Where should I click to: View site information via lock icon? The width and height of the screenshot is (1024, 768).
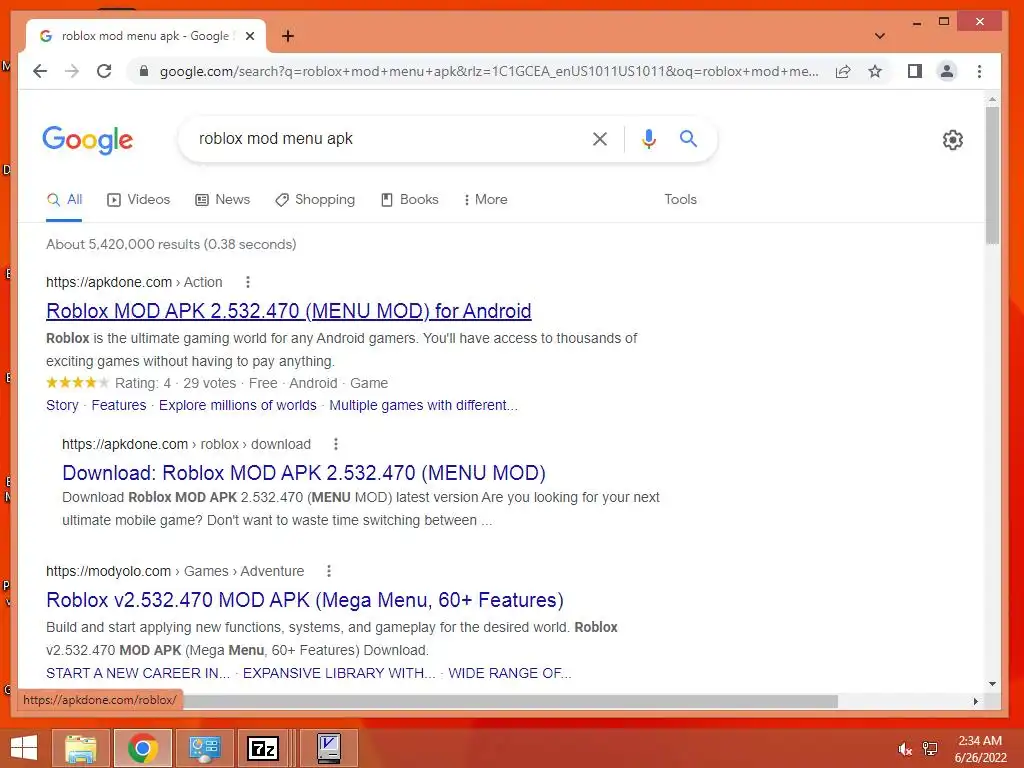144,71
